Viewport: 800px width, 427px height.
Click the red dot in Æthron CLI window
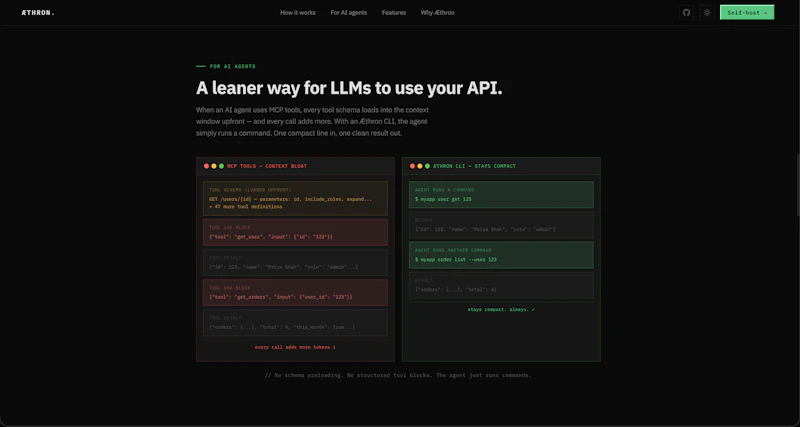(x=412, y=166)
